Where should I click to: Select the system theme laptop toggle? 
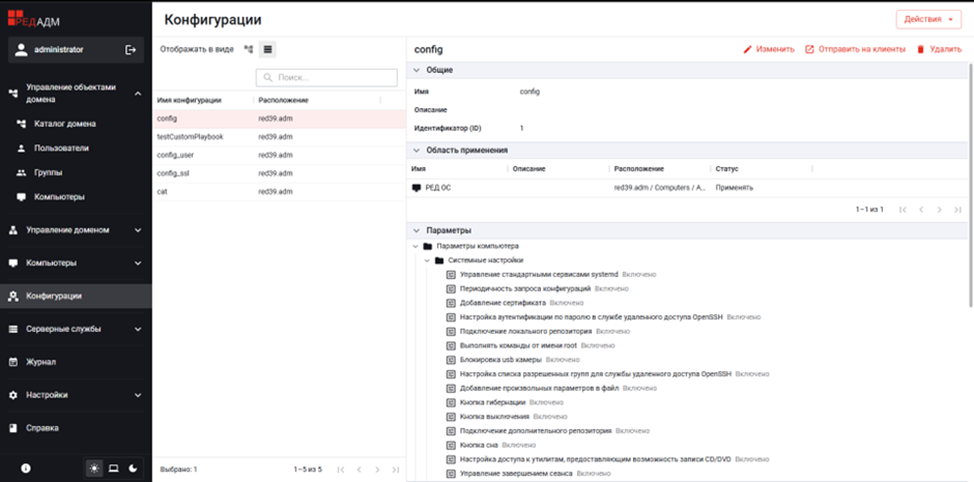113,468
